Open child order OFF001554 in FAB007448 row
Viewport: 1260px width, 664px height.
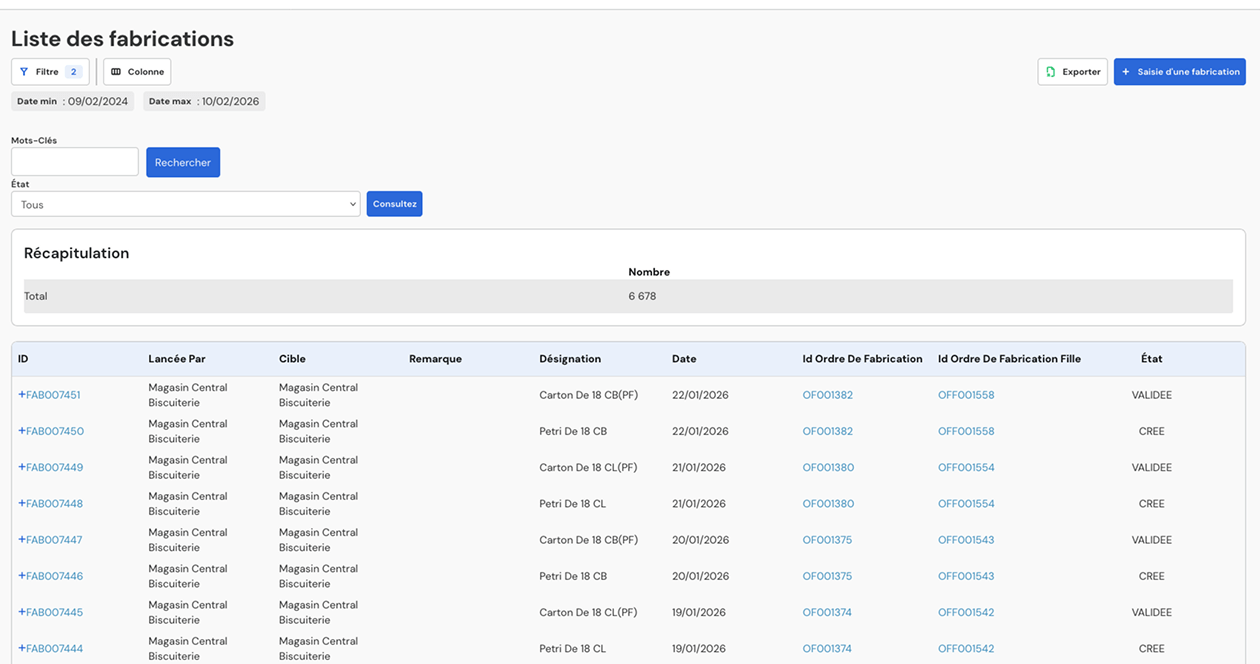point(966,503)
